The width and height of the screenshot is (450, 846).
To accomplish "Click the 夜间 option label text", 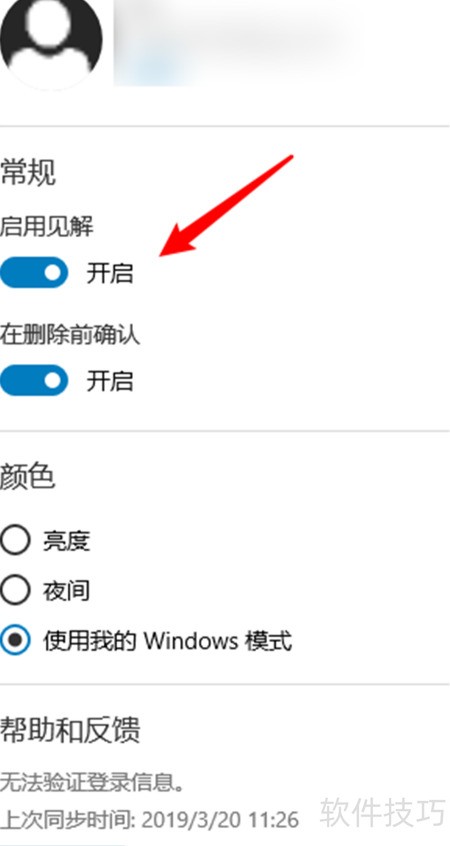I will pos(66,591).
